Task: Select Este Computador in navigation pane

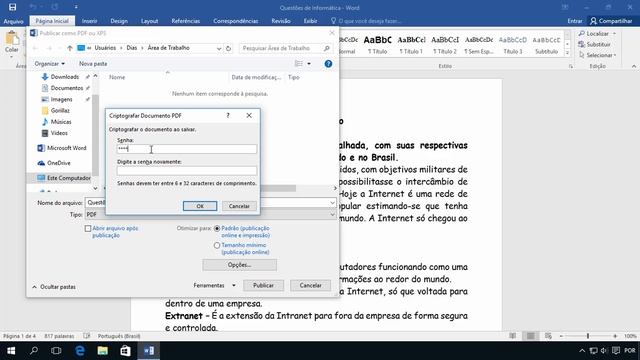Action: pos(64,178)
